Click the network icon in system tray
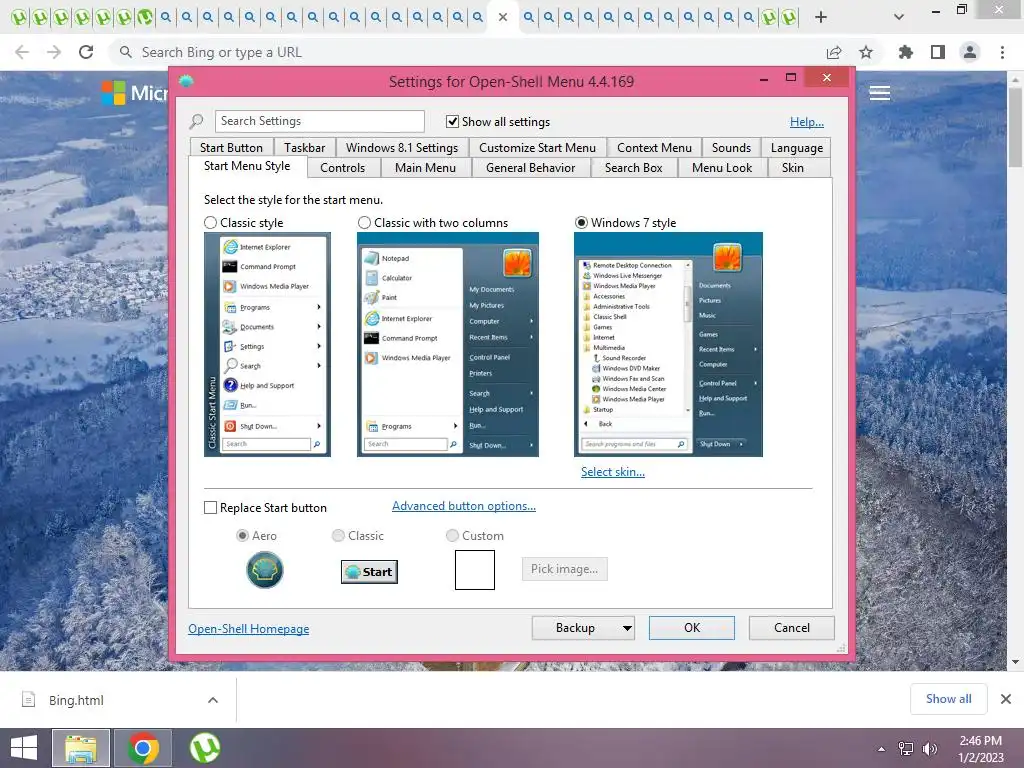This screenshot has width=1024, height=768. pos(906,749)
